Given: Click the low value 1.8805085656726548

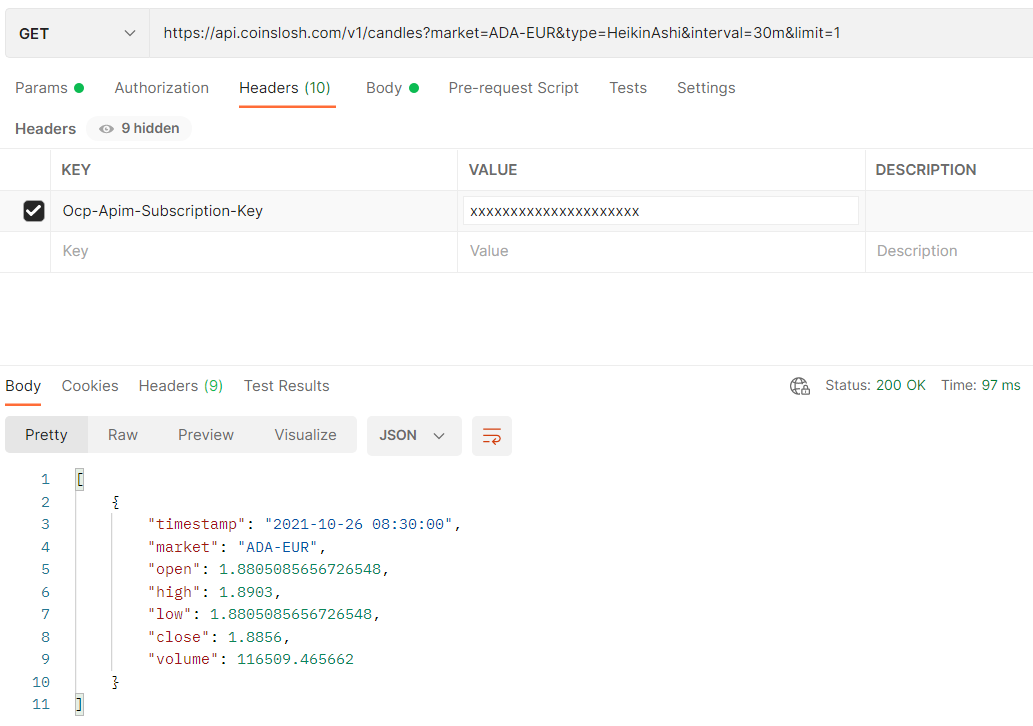Looking at the screenshot, I should (x=291, y=614).
